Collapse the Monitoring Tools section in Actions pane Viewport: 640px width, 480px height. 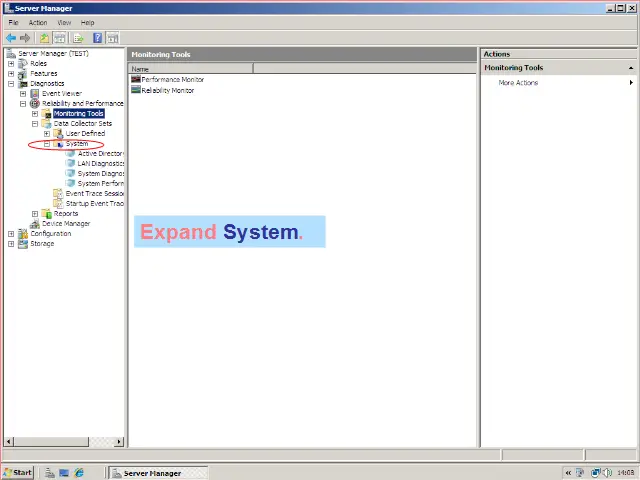tap(631, 68)
